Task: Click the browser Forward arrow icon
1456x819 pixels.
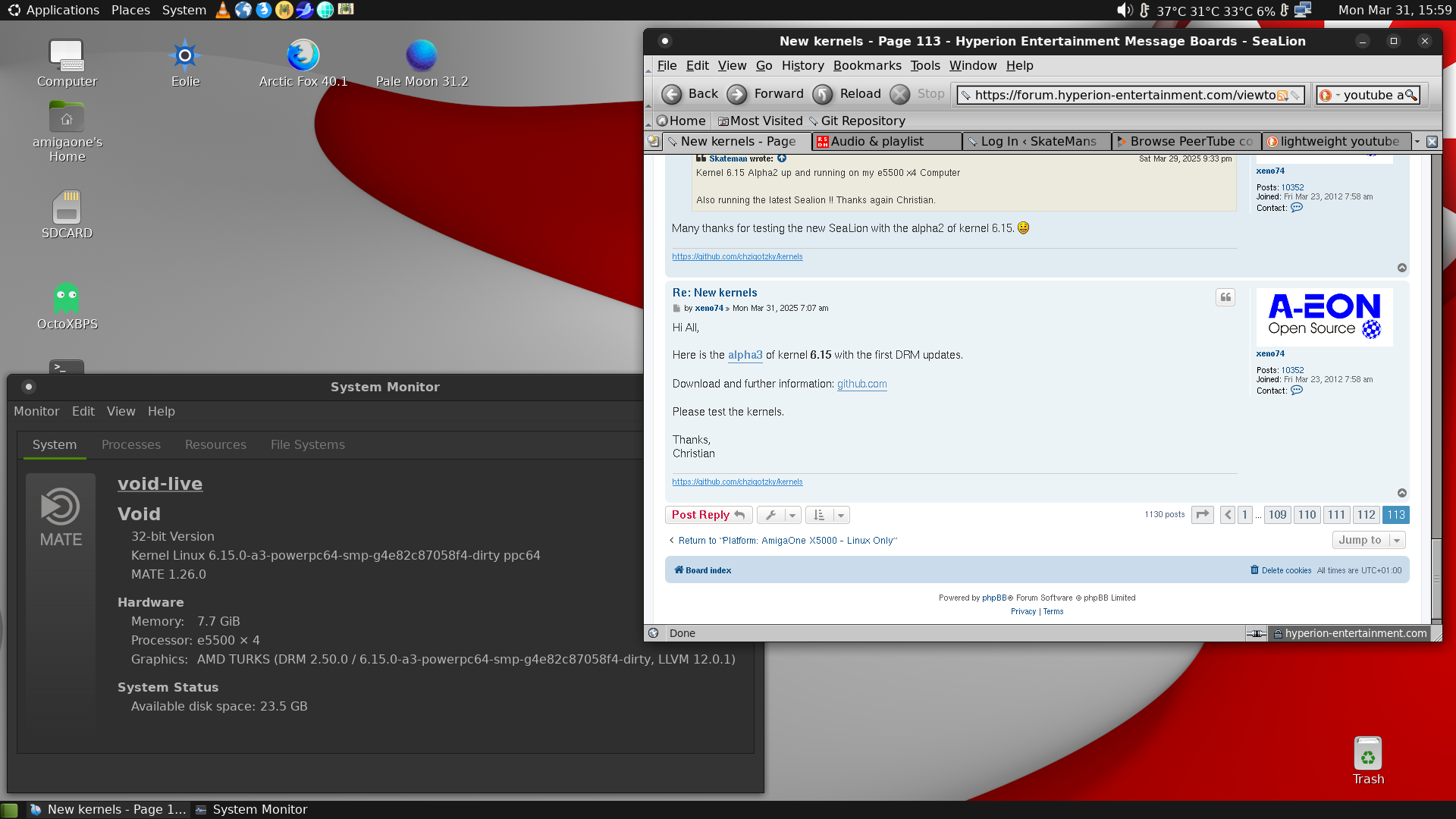Action: [x=737, y=94]
